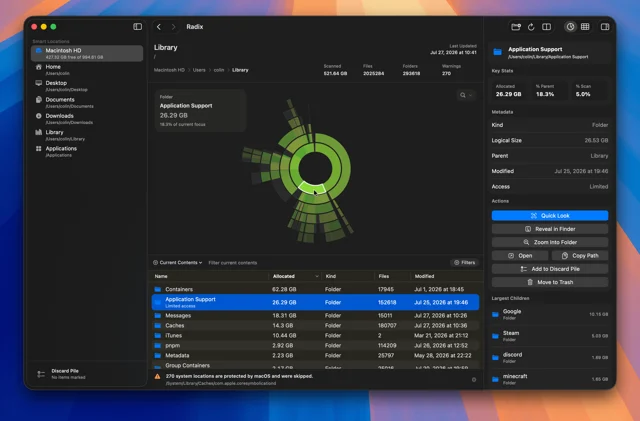
Task: Click the Home house icon
Action: pos(38,67)
